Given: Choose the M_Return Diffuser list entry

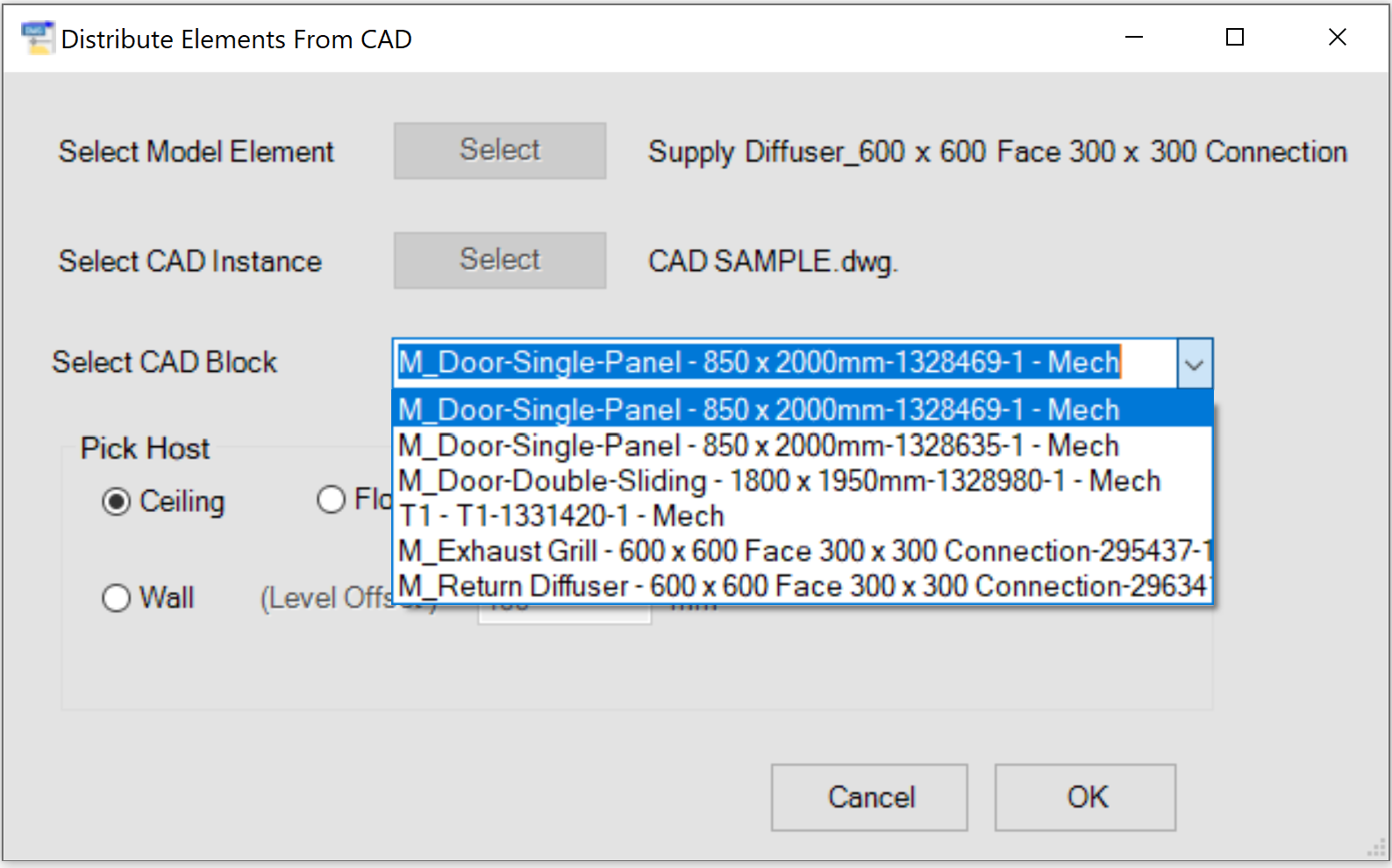Looking at the screenshot, I should pos(803,586).
